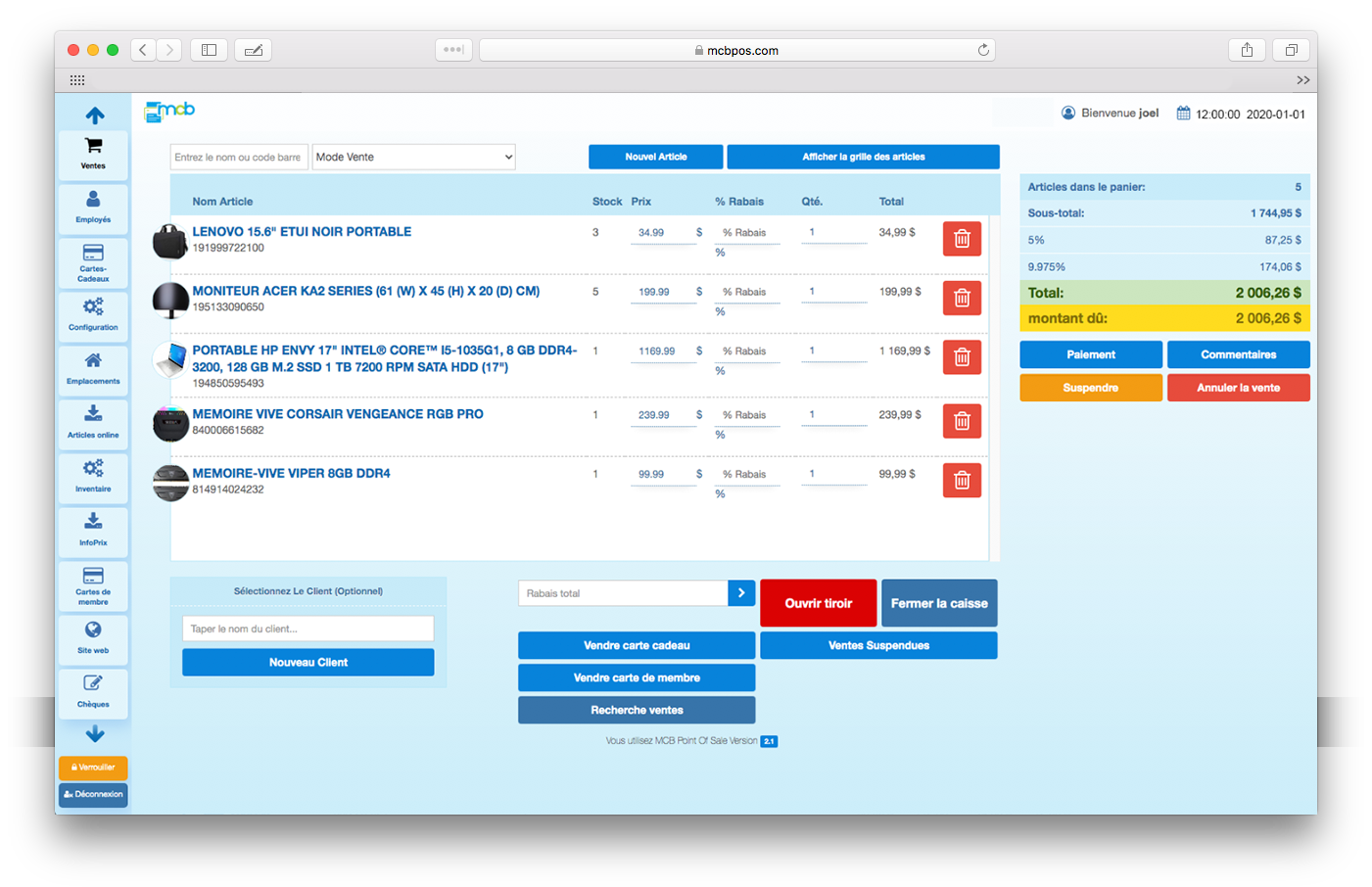Open Commentaires

tap(1238, 354)
